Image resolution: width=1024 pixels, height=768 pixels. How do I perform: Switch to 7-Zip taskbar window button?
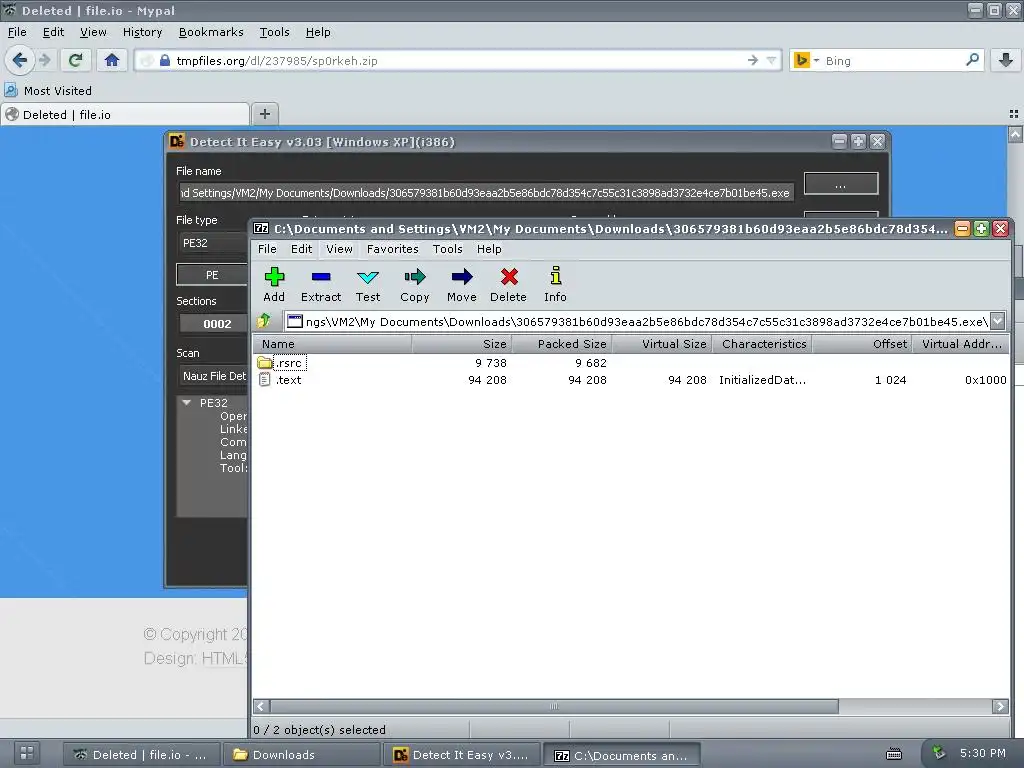(x=622, y=754)
